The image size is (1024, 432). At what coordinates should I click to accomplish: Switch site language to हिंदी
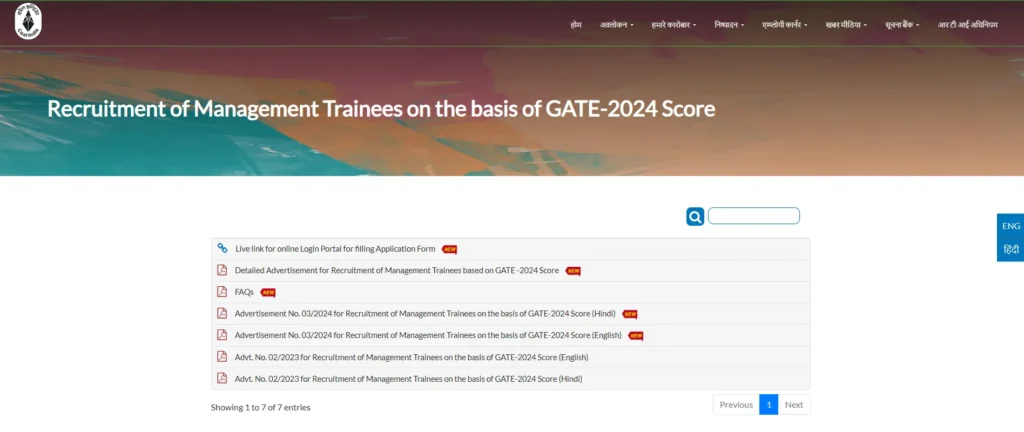(1010, 249)
